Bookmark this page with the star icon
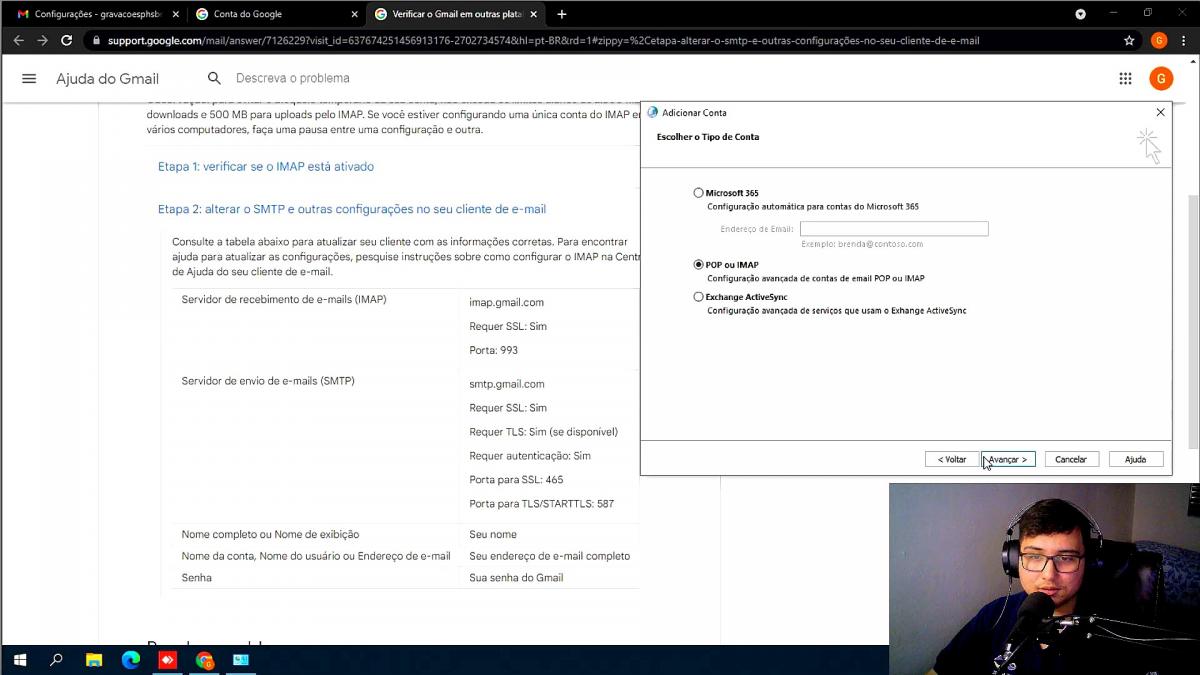 pos(1129,41)
